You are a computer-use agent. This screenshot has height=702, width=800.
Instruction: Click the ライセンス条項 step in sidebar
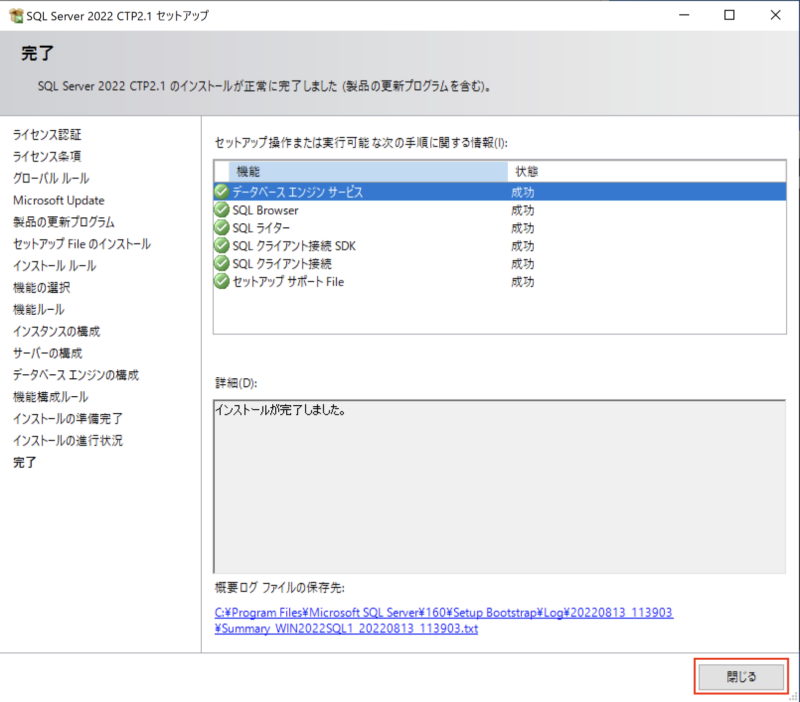(x=47, y=156)
